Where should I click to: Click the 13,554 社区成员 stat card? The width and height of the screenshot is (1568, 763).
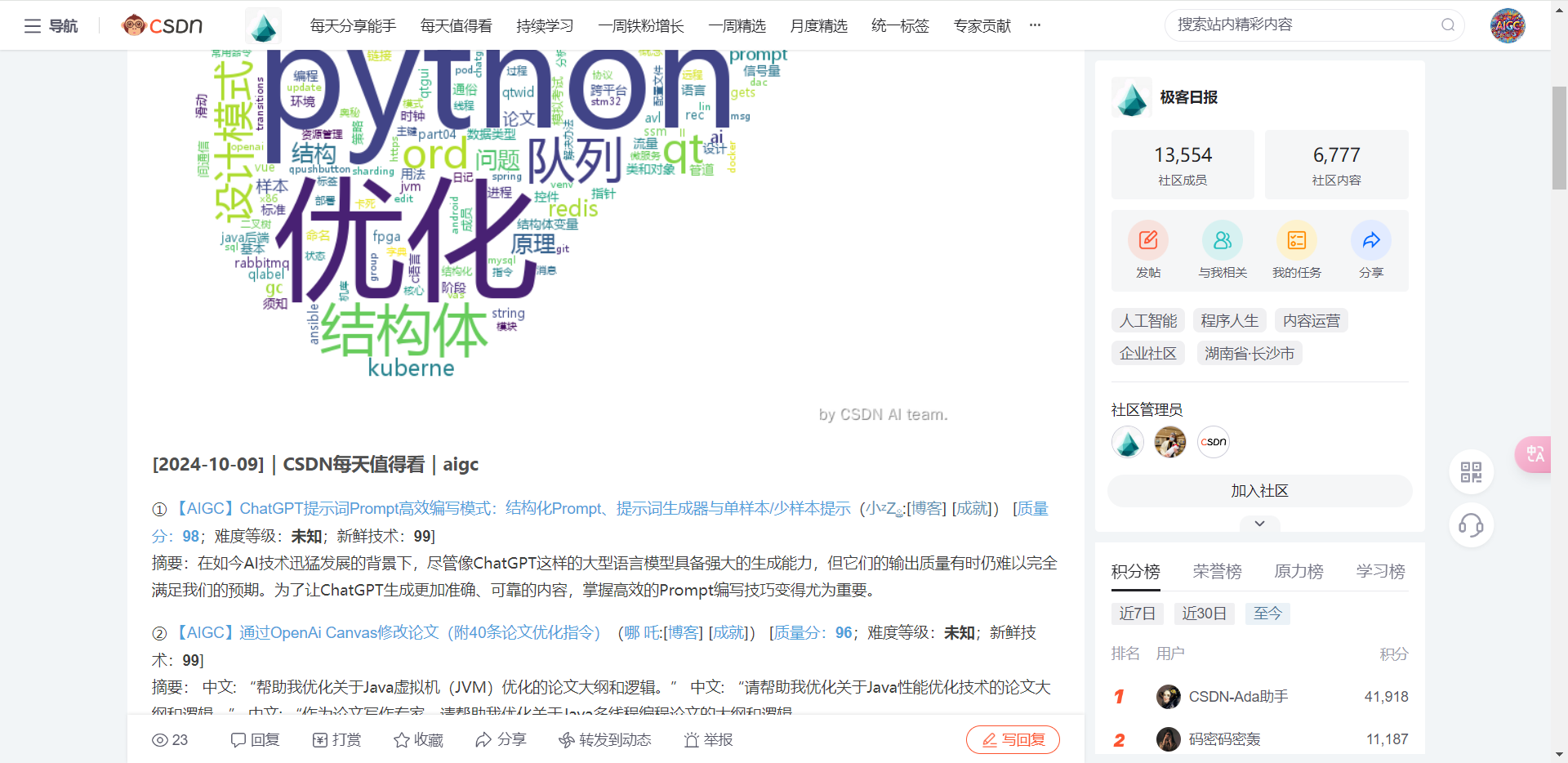click(x=1183, y=164)
